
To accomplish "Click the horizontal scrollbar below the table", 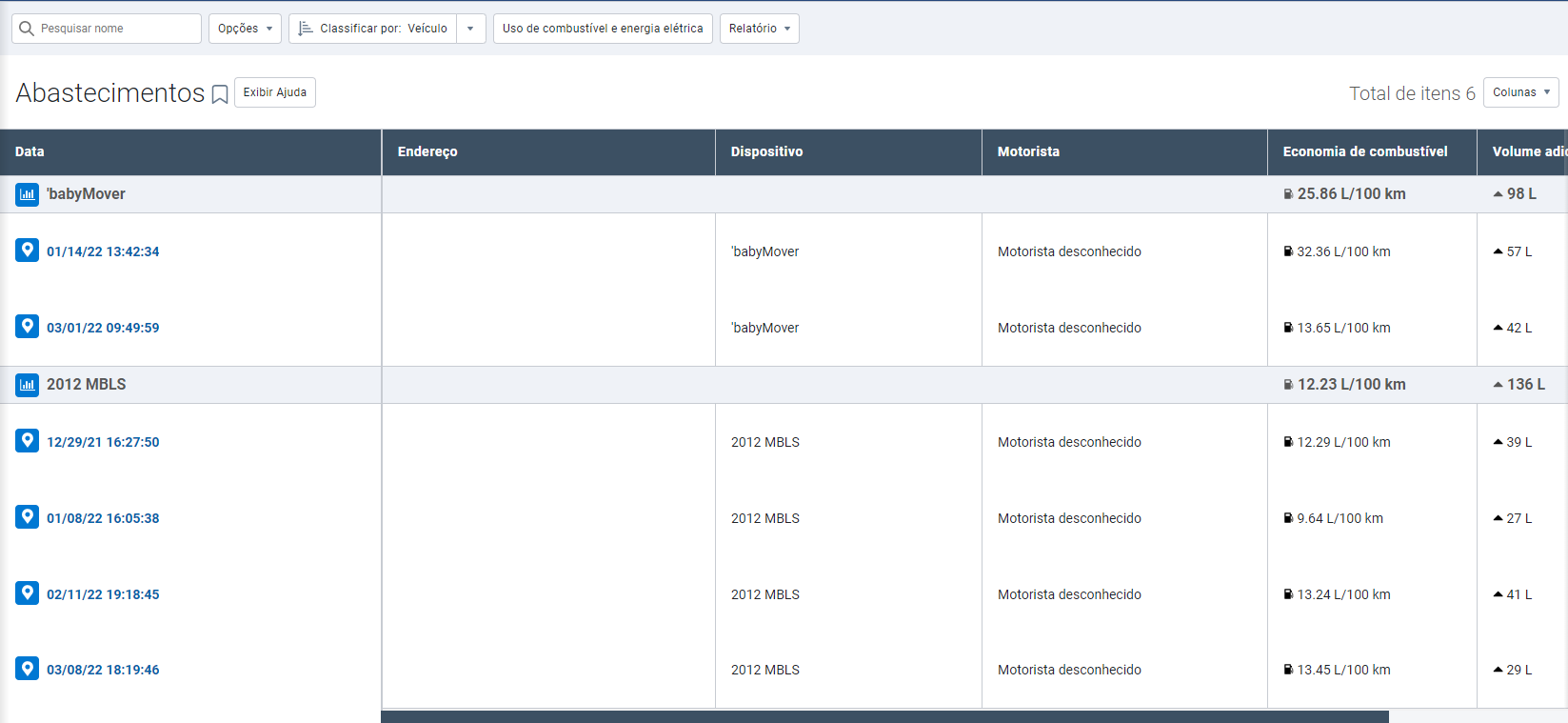I will 883,716.
